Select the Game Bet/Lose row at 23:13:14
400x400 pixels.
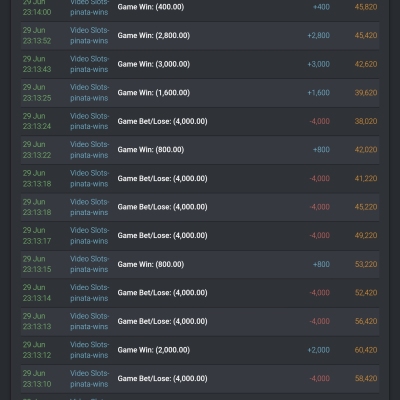pyautogui.click(x=200, y=293)
